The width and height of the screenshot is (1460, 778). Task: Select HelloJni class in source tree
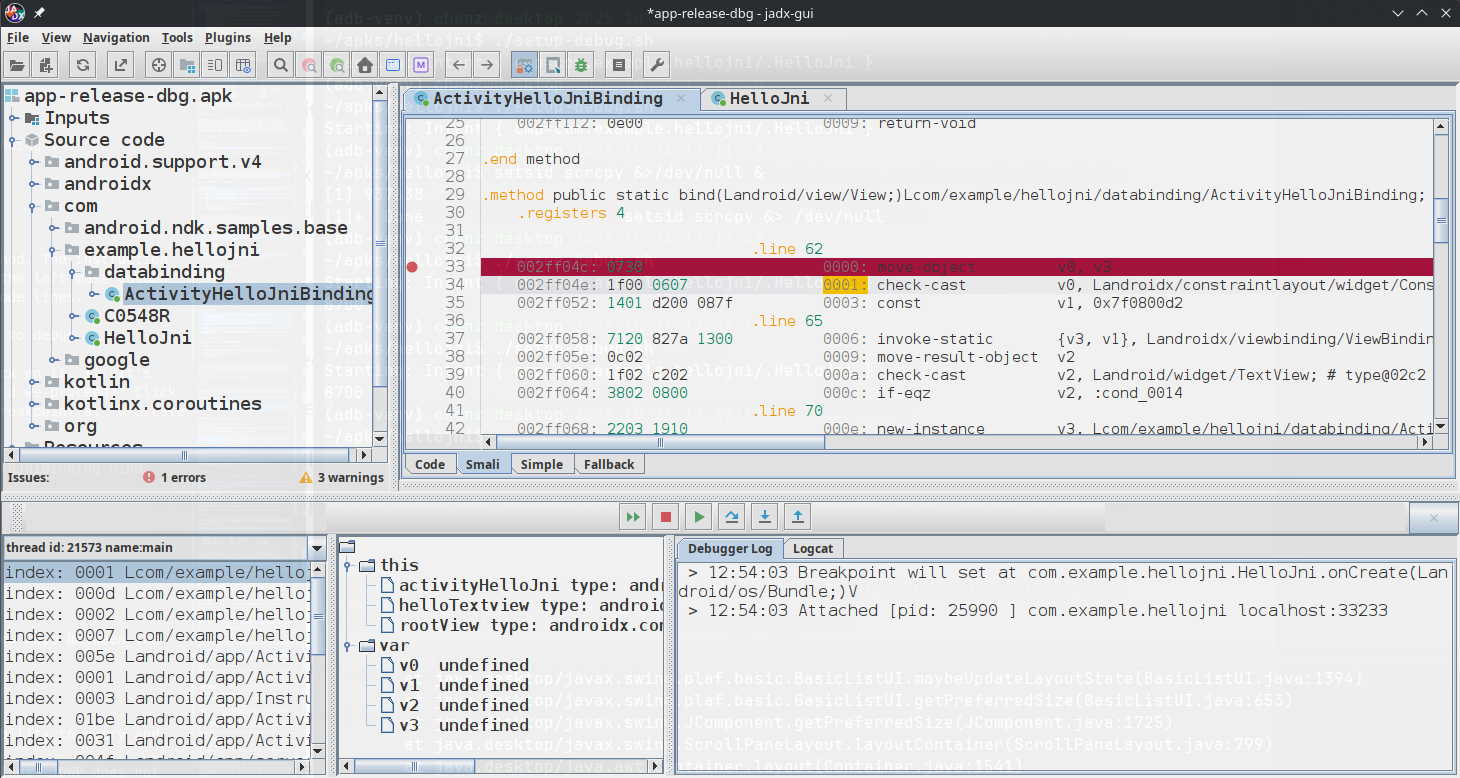coord(147,338)
